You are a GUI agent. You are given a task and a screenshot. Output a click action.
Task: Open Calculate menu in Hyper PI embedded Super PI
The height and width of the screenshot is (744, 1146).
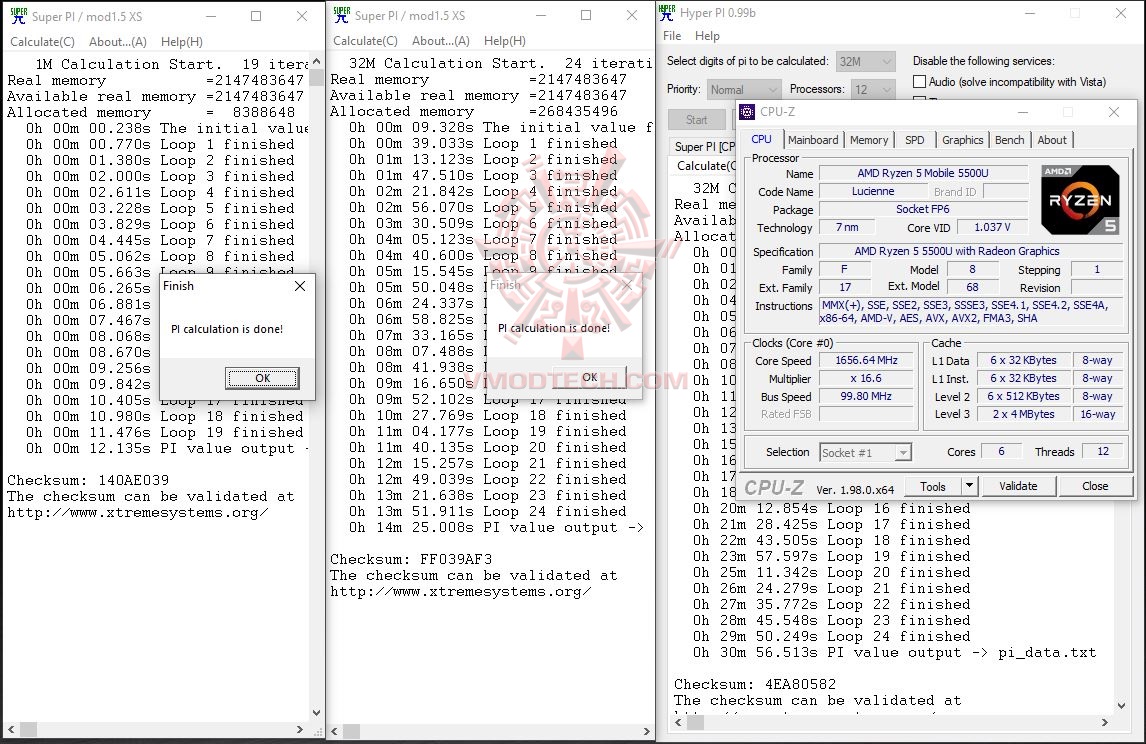pos(706,166)
